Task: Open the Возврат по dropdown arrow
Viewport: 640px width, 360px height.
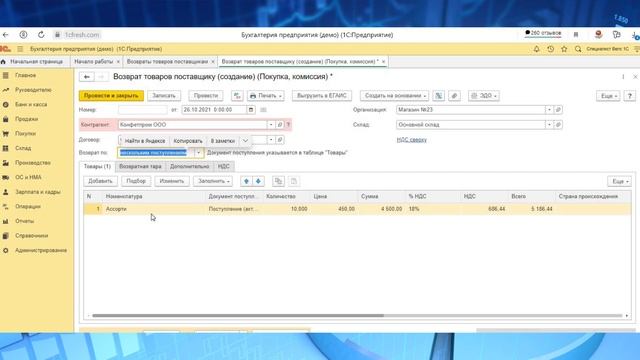Action: [198, 153]
